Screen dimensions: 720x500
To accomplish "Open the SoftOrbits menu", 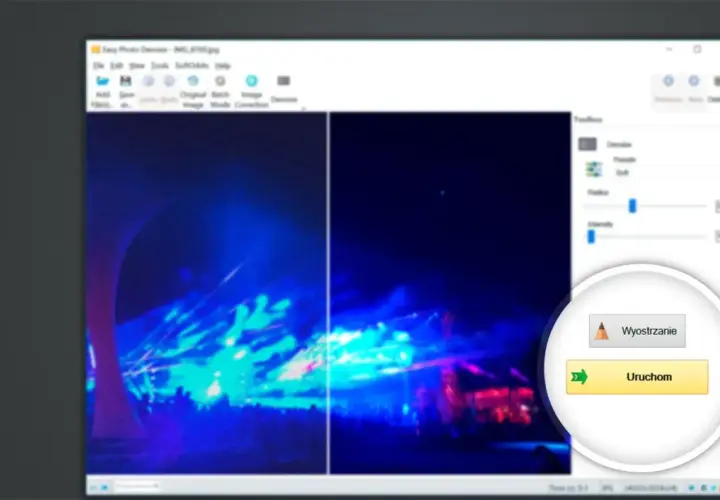I will pyautogui.click(x=192, y=66).
